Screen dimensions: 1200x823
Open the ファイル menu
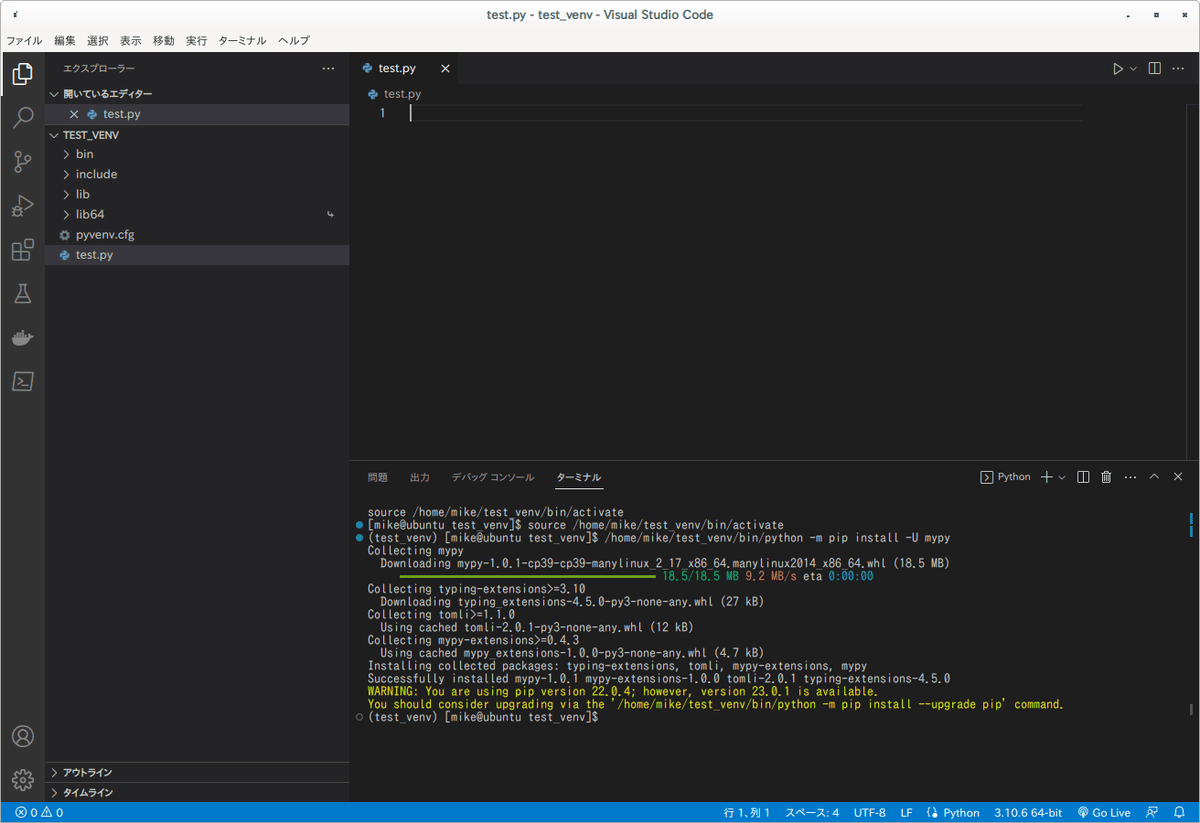point(24,41)
